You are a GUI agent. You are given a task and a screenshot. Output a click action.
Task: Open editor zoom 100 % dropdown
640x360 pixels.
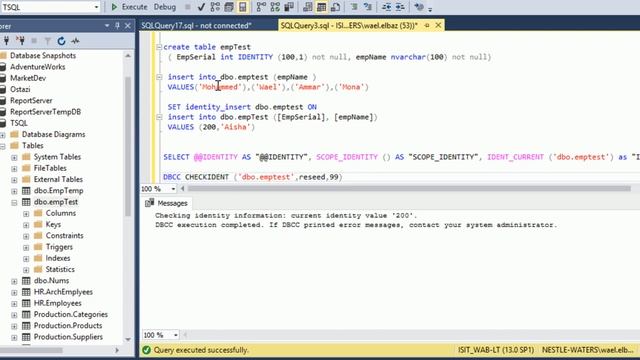[173, 189]
